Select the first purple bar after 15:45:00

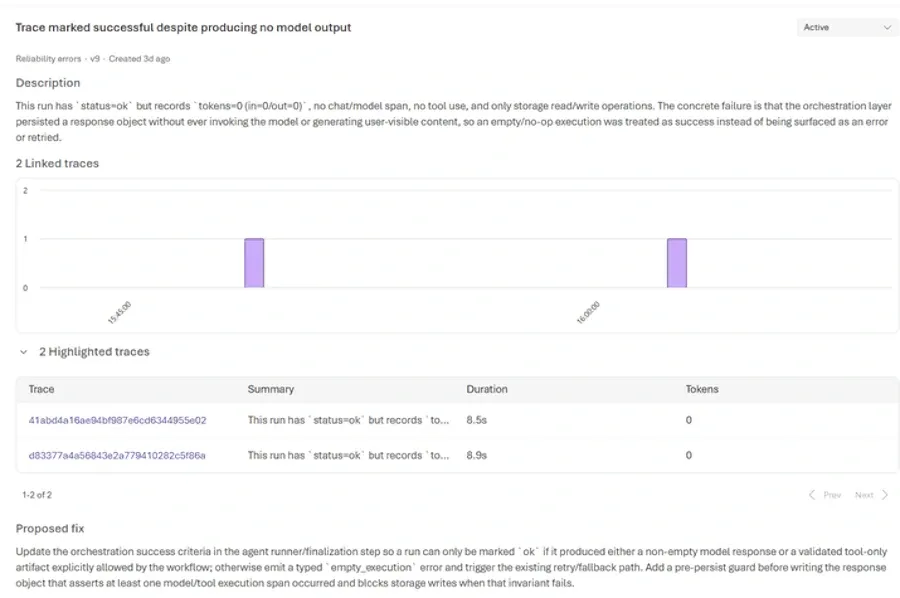(254, 263)
